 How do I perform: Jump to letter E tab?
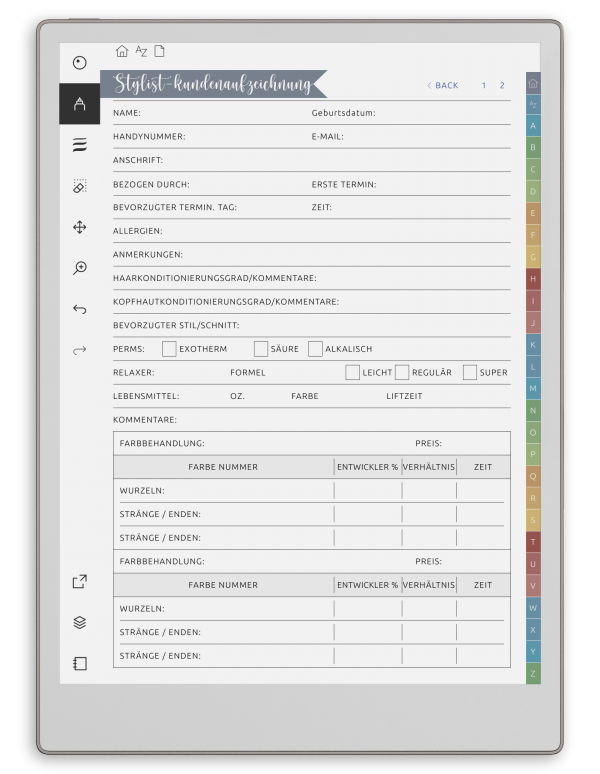tap(533, 213)
